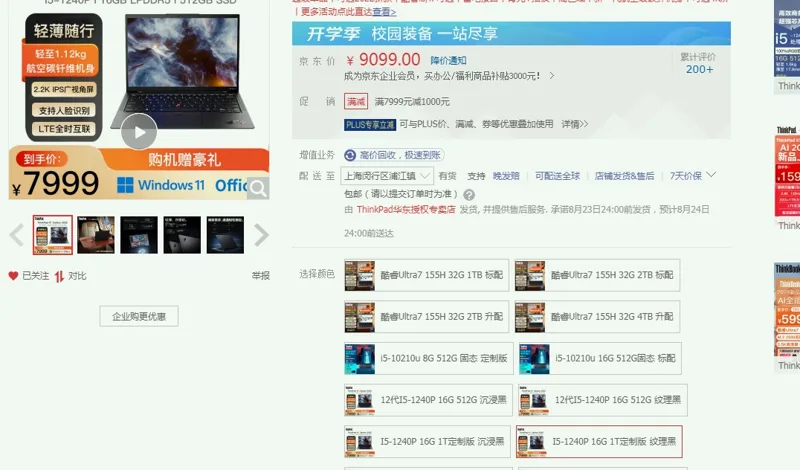
Task: Open the 查看 more activities link
Action: click(x=384, y=11)
